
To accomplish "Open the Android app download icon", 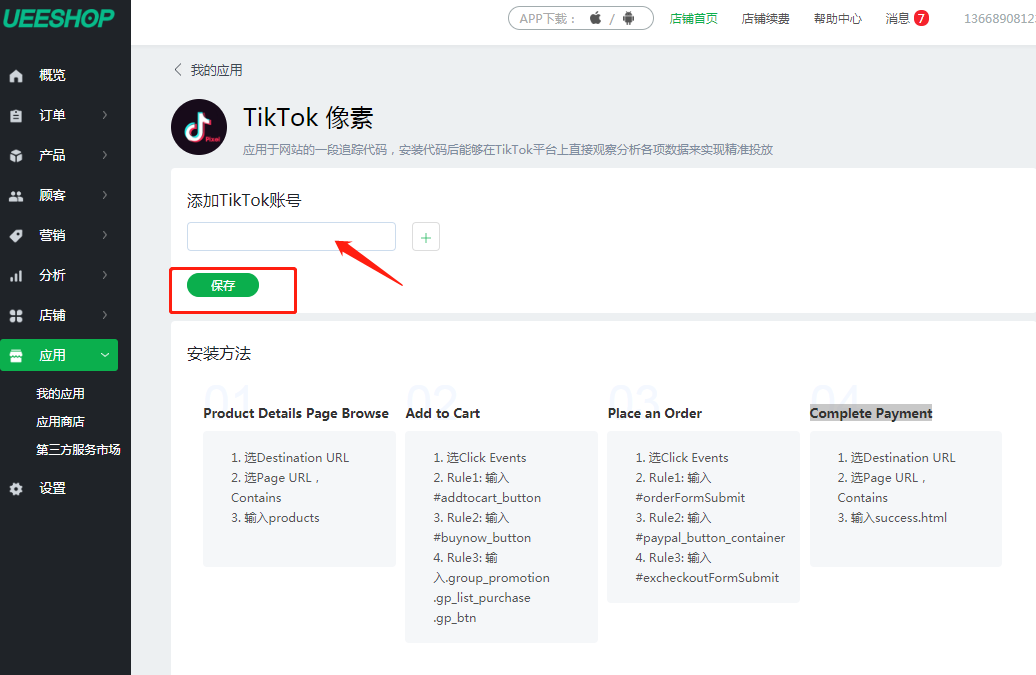I will (x=628, y=18).
